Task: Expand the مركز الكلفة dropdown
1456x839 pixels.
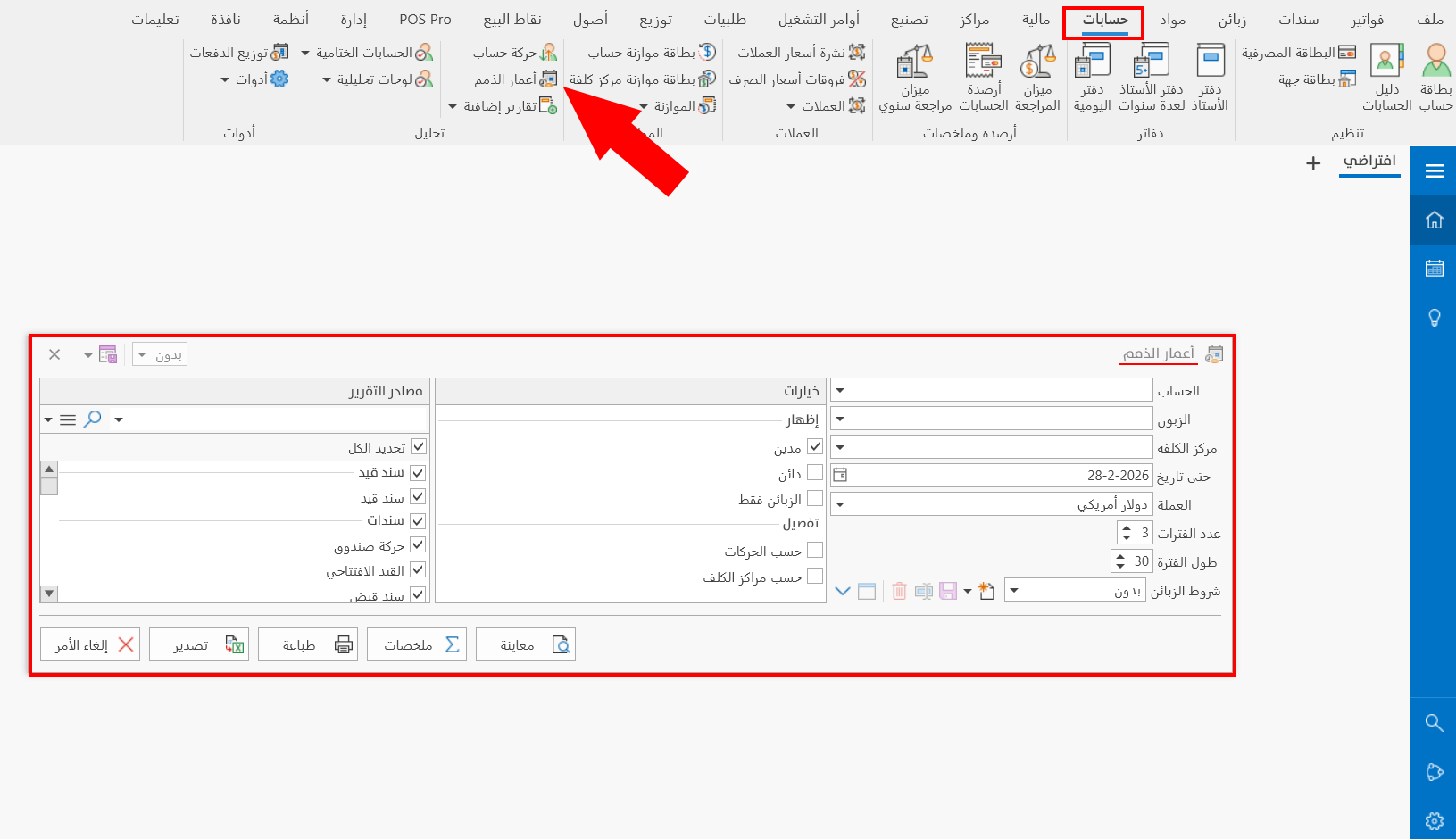Action: point(840,447)
